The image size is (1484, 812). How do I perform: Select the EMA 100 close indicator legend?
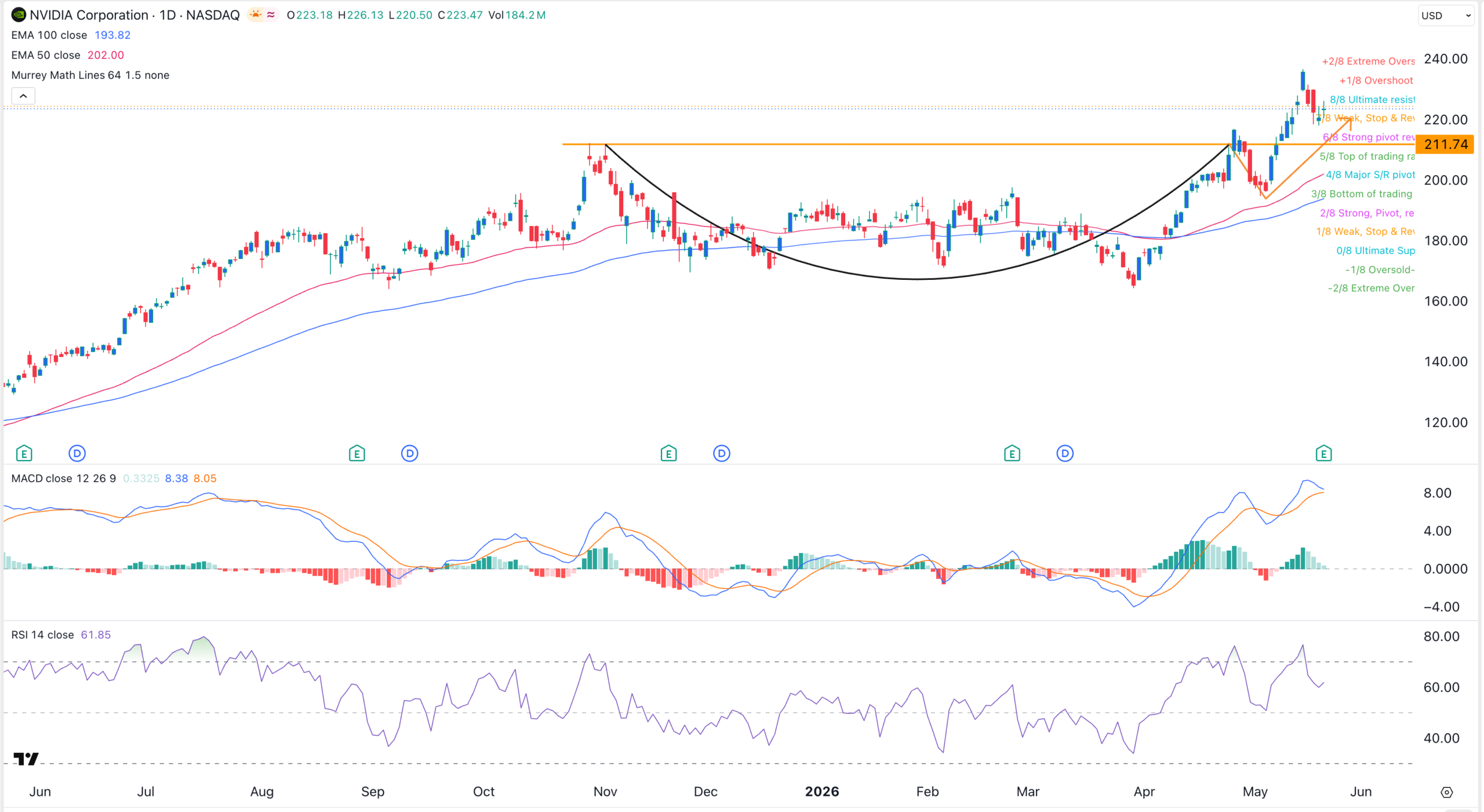click(49, 35)
